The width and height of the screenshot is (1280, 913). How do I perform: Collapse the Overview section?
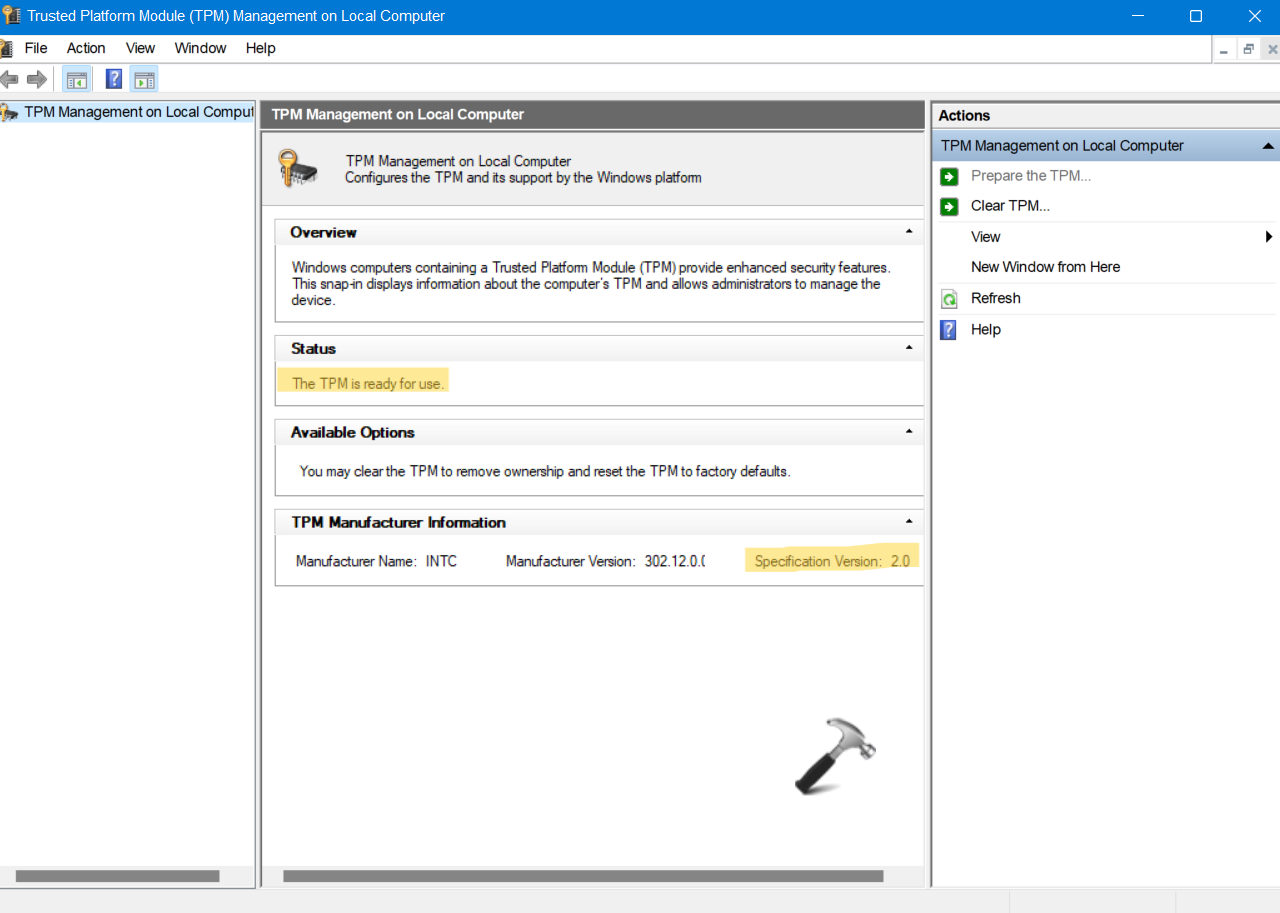[908, 232]
